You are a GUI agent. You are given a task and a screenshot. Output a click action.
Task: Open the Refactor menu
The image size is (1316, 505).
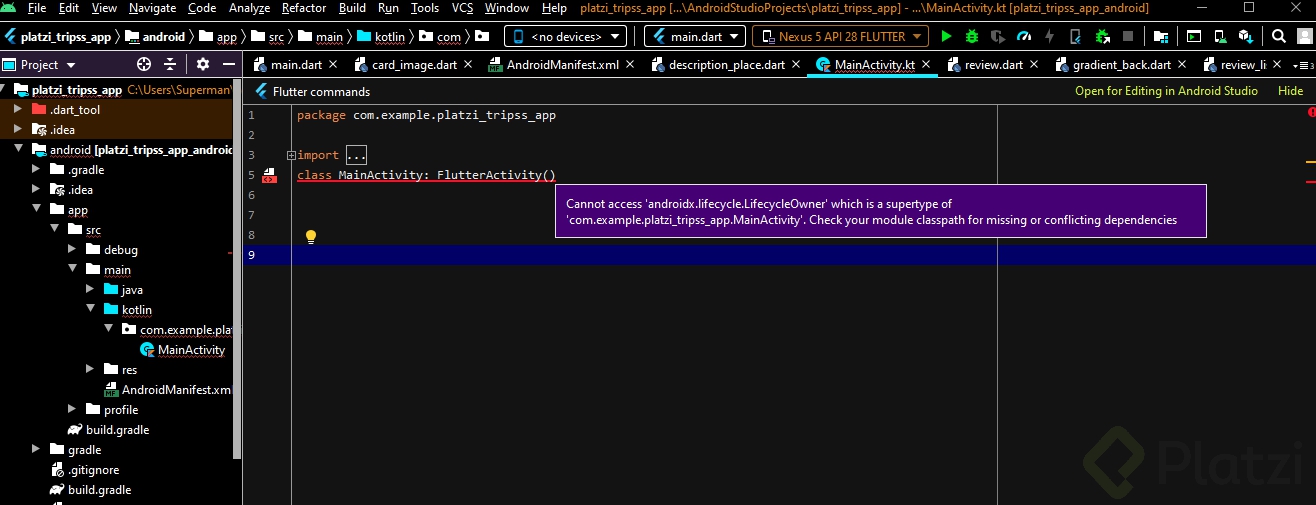304,8
